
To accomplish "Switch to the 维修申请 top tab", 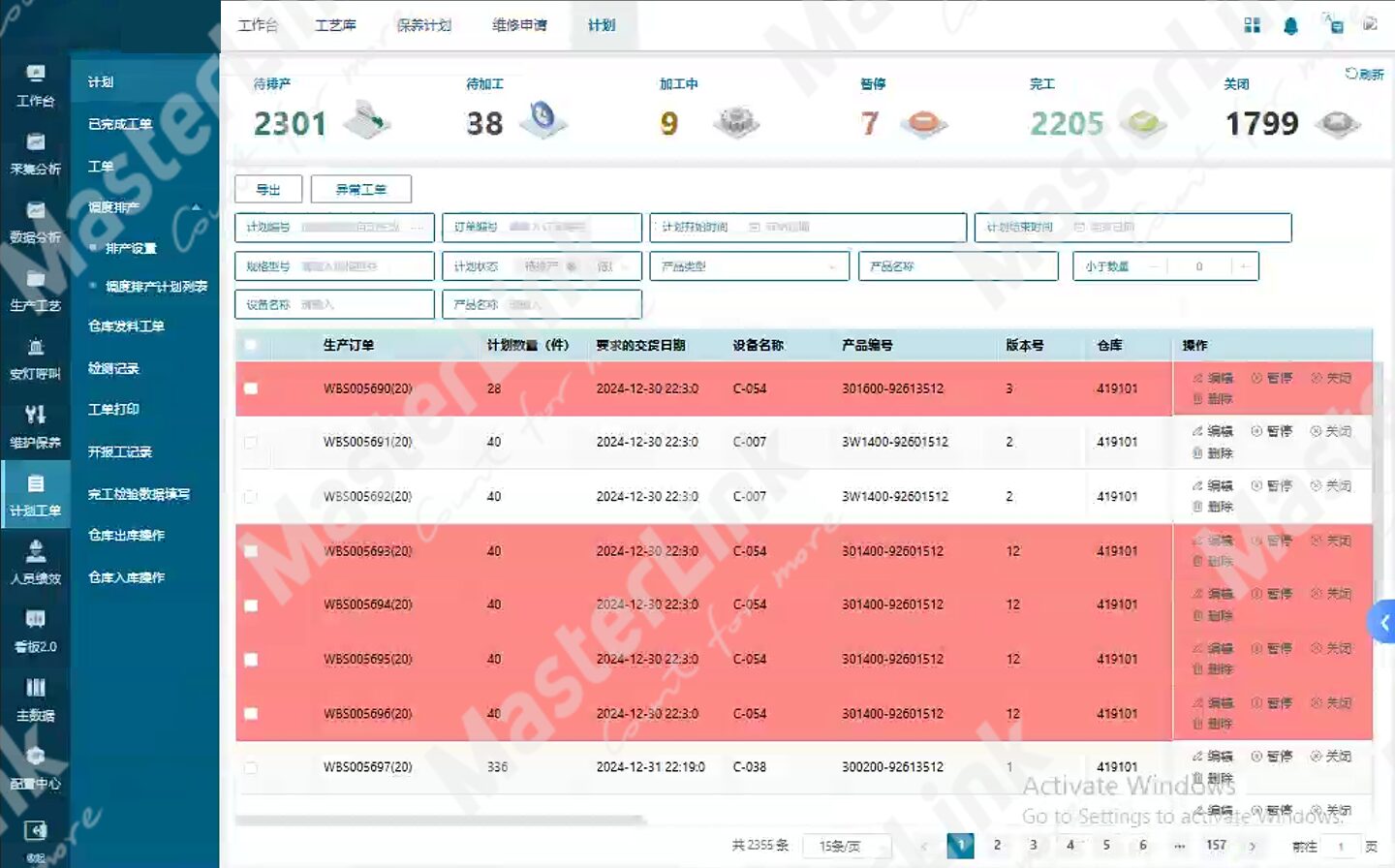I will click(x=519, y=25).
